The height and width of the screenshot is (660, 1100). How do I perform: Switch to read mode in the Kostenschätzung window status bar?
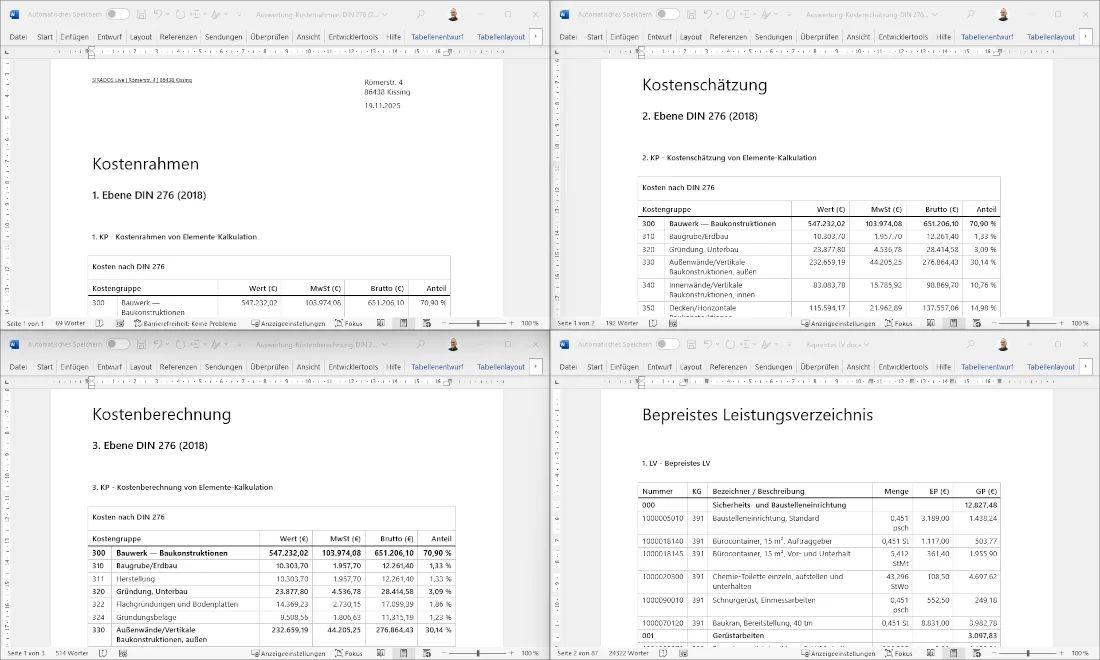tap(926, 324)
